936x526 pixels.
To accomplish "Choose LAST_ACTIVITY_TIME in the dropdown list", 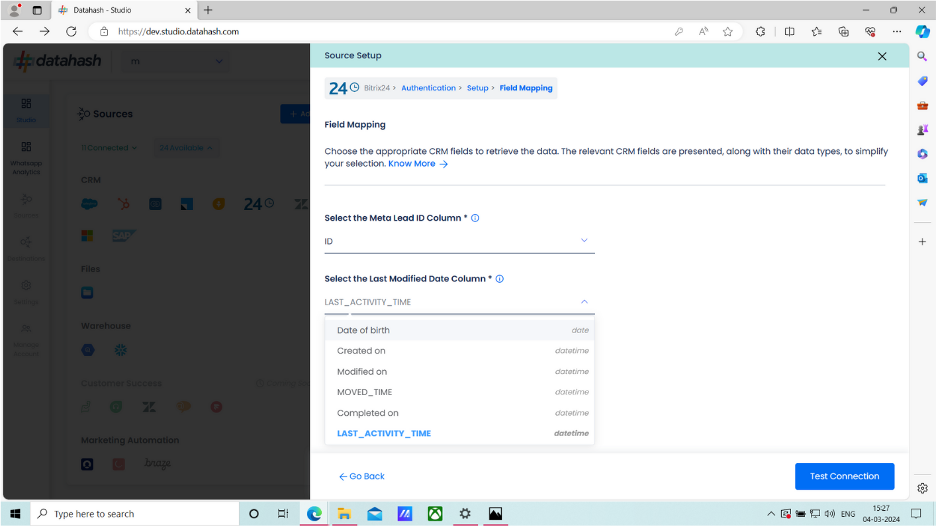I will point(459,433).
